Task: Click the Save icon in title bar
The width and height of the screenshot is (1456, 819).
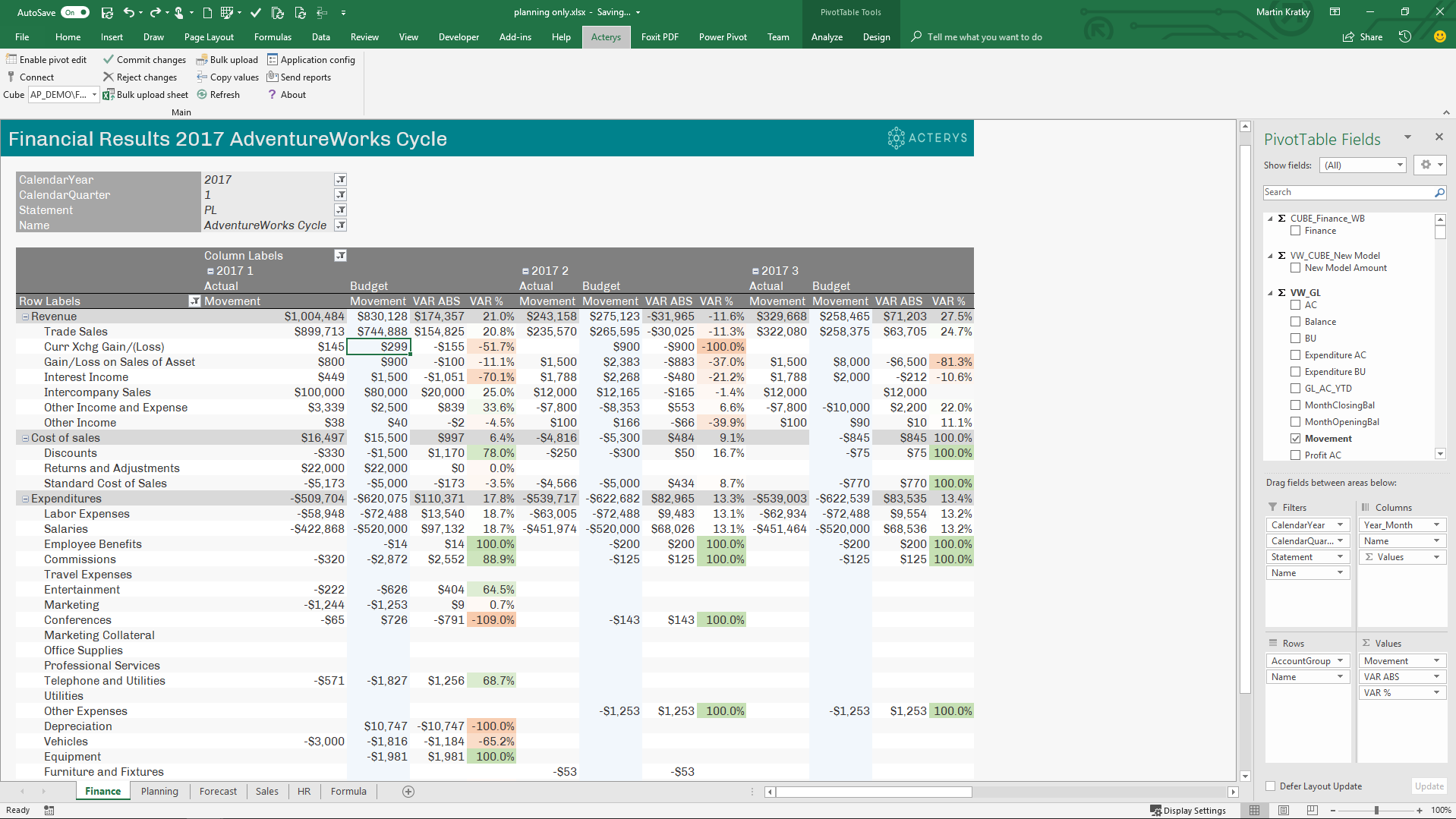Action: 107,12
